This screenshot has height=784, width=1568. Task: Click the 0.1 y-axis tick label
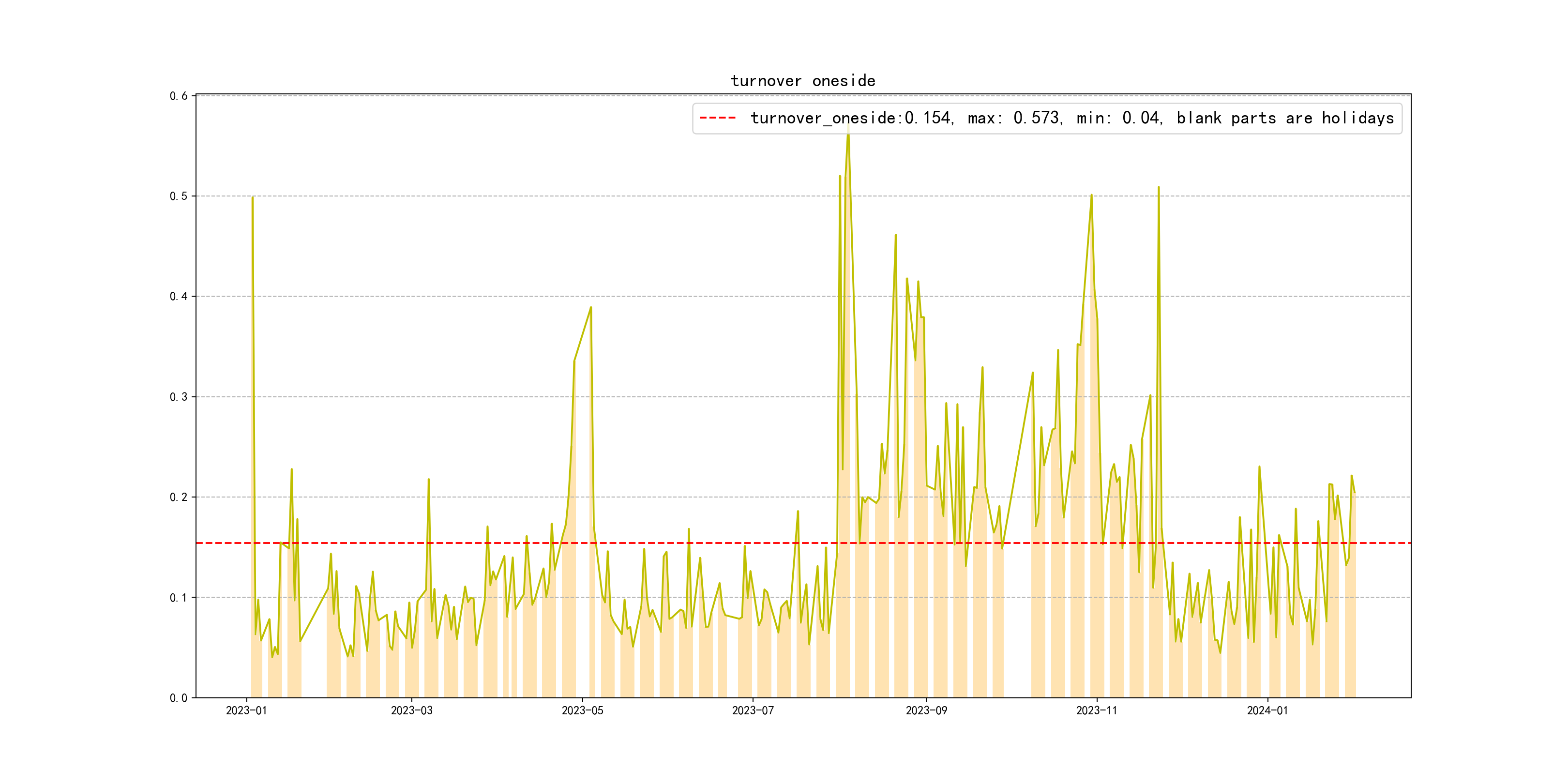coord(179,597)
